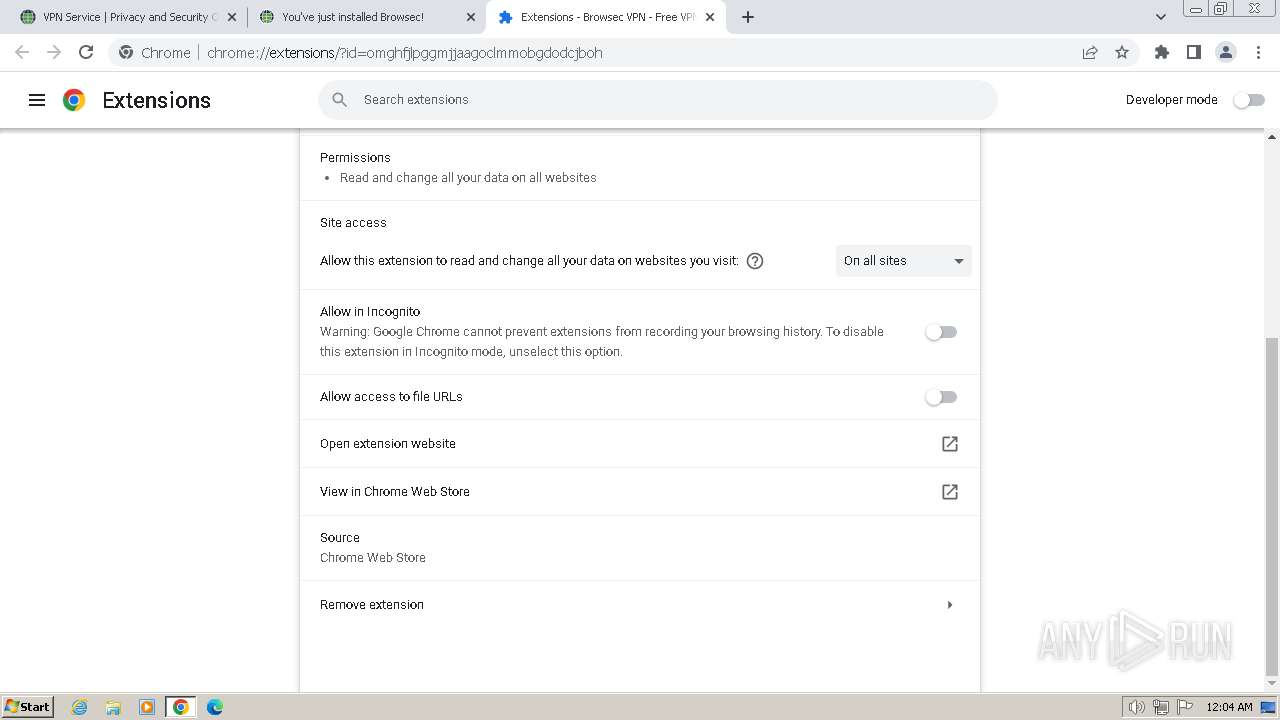The height and width of the screenshot is (720, 1280).
Task: Click the Extensions page title text
Action: (x=157, y=100)
